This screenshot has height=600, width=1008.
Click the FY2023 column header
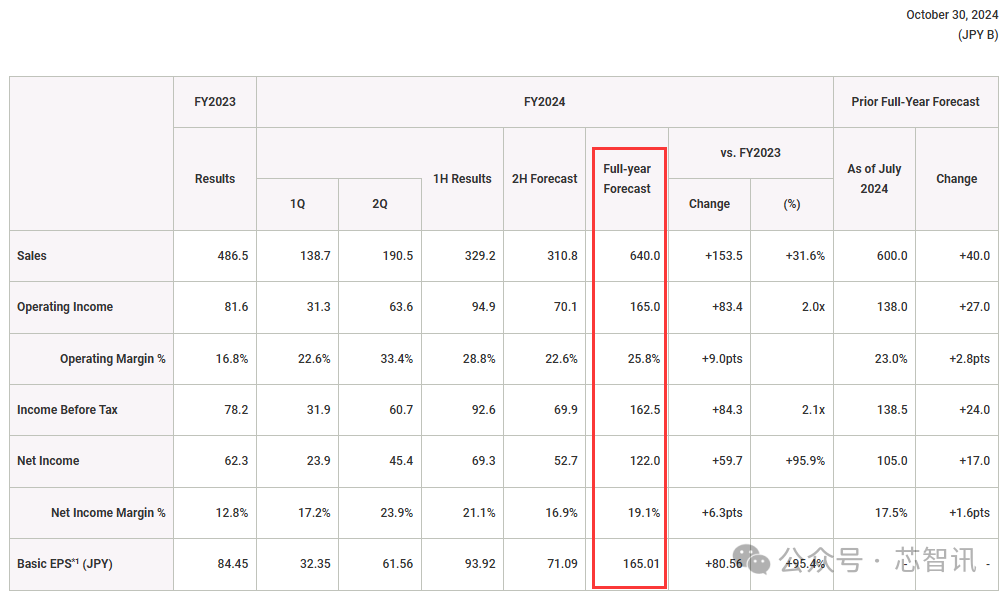[215, 102]
